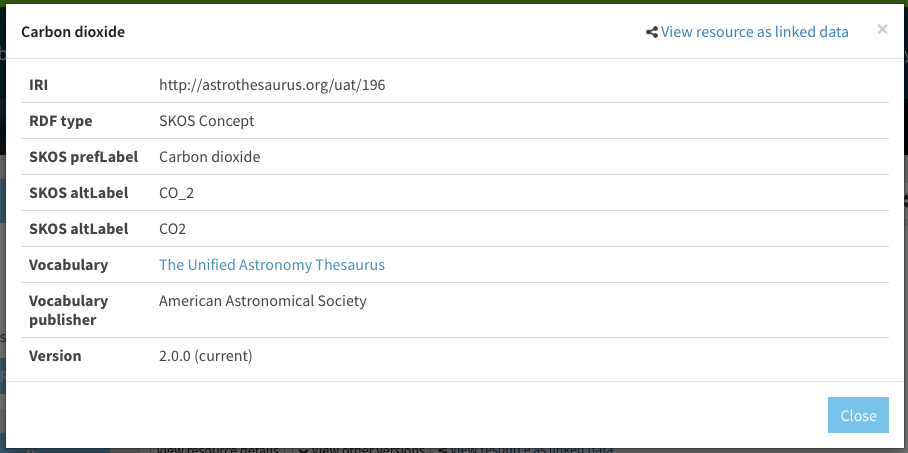This screenshot has width=908, height=453.
Task: Select the SKOS altLabel label beside CO_2
Action: 78,193
